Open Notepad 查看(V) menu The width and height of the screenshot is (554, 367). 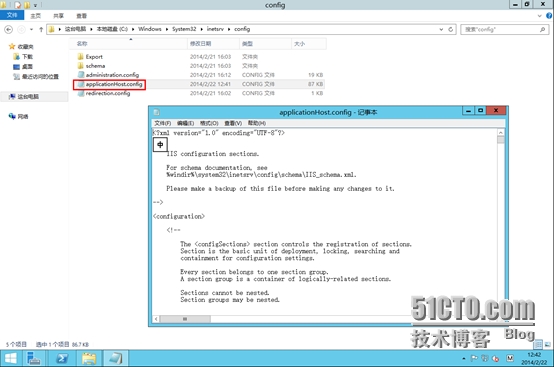[233, 123]
